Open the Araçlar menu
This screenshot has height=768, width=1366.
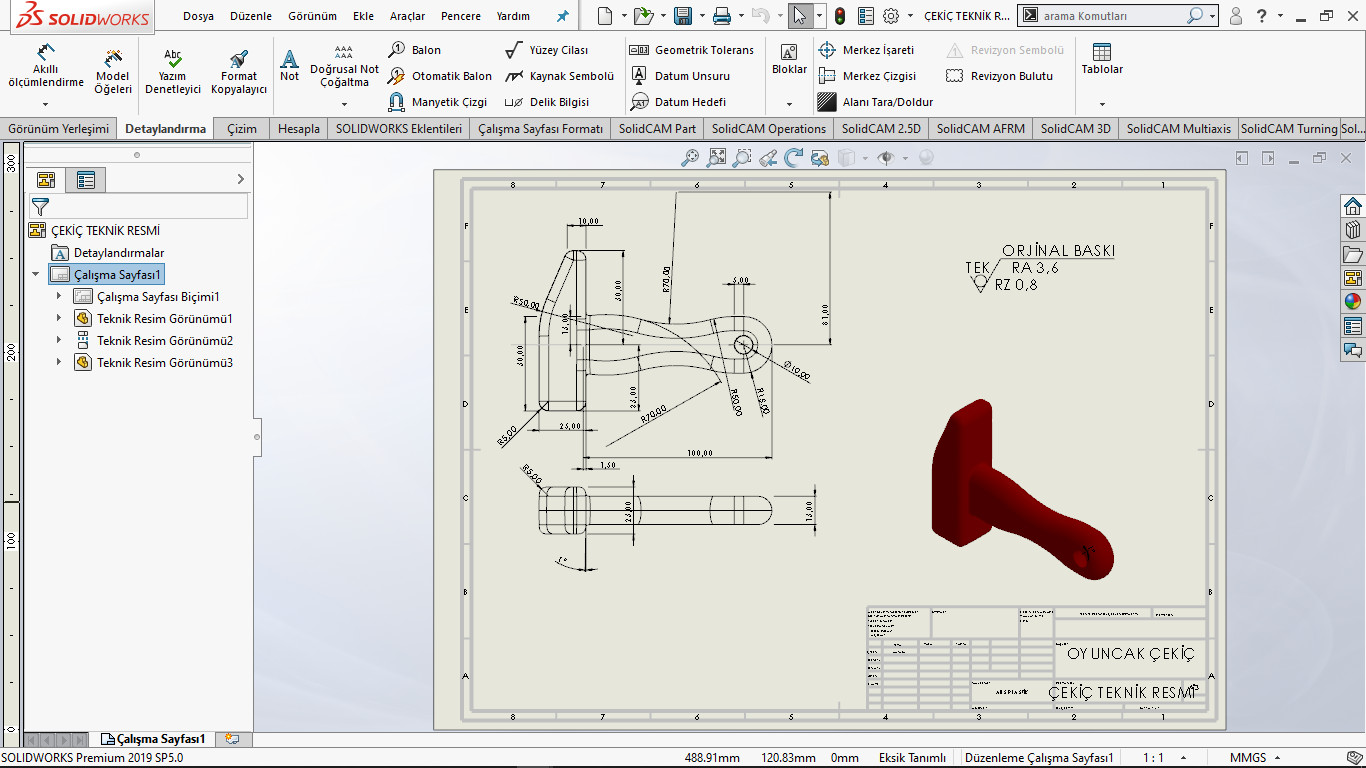(x=407, y=16)
